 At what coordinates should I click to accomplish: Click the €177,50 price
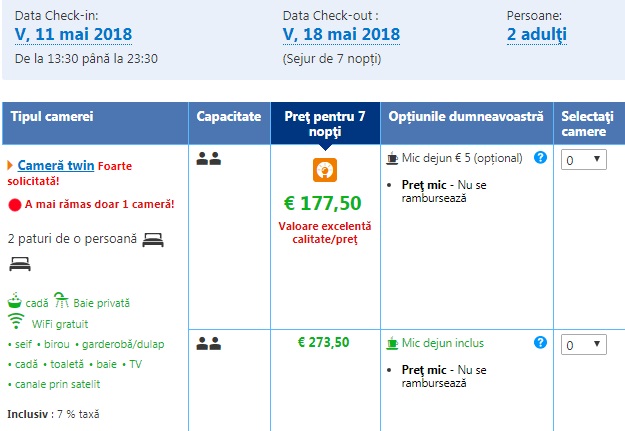323,203
